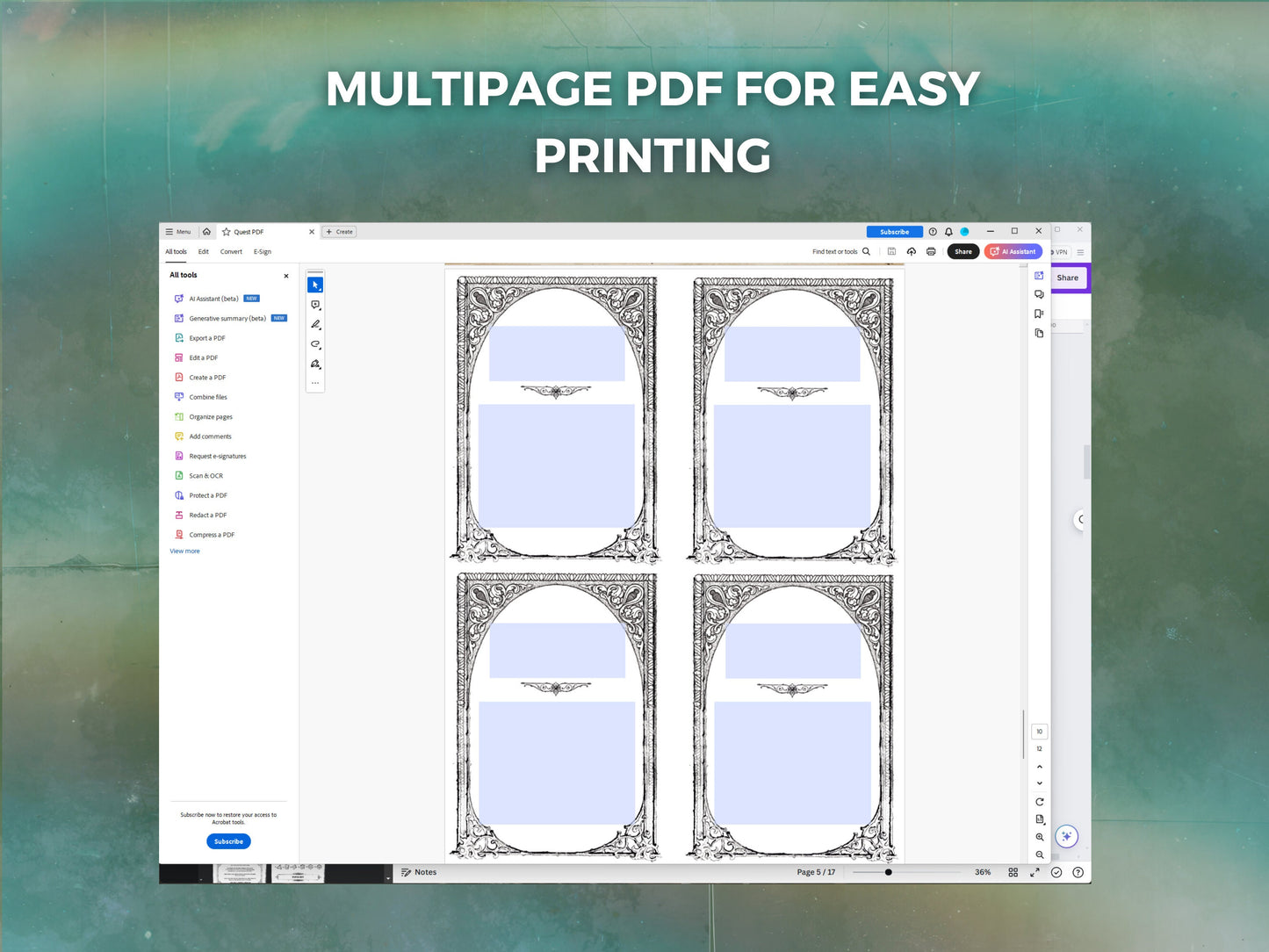This screenshot has width=1269, height=952.
Task: Click the black Share button
Action: click(x=963, y=252)
